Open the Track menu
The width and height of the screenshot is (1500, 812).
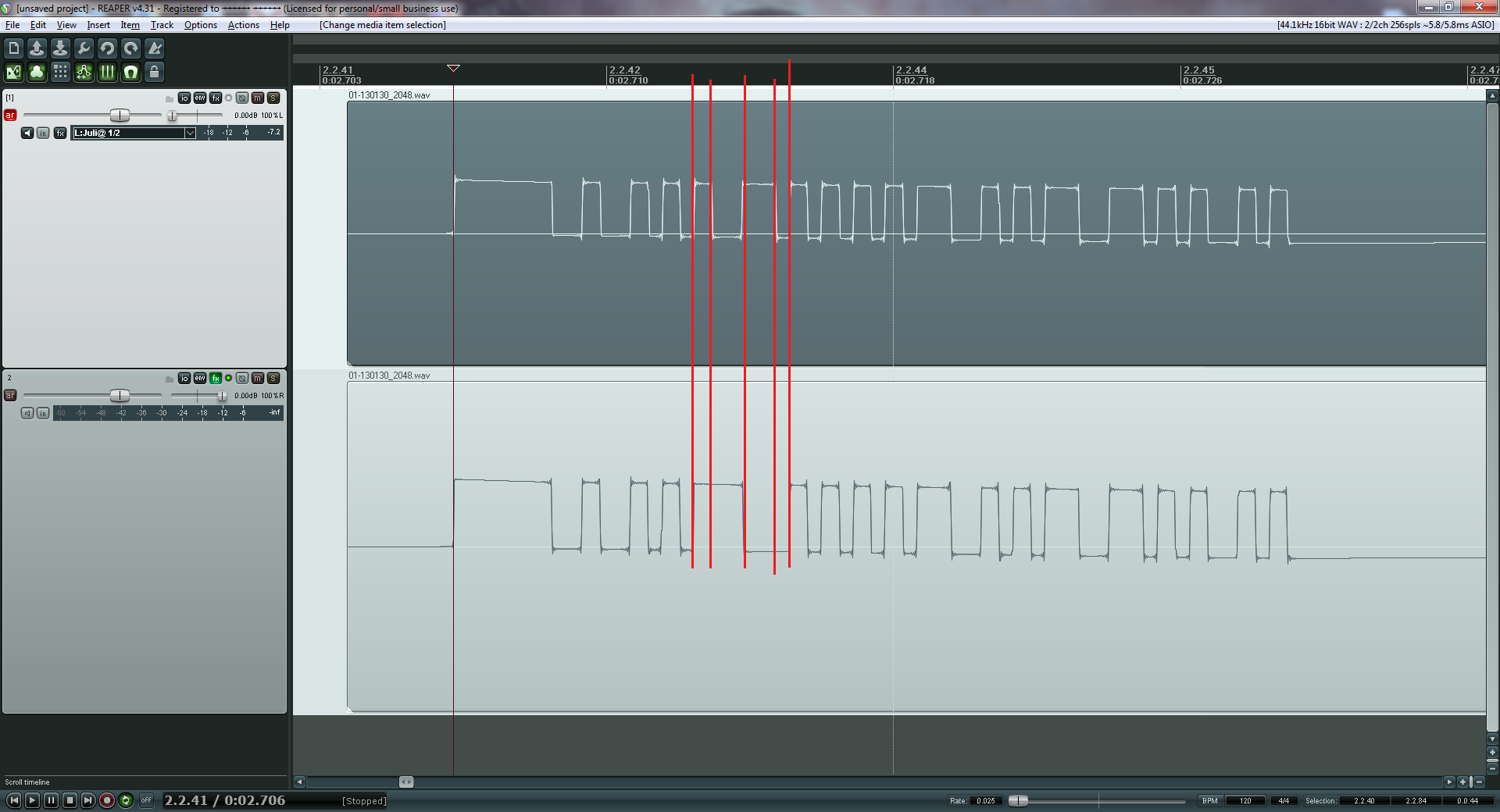click(162, 25)
